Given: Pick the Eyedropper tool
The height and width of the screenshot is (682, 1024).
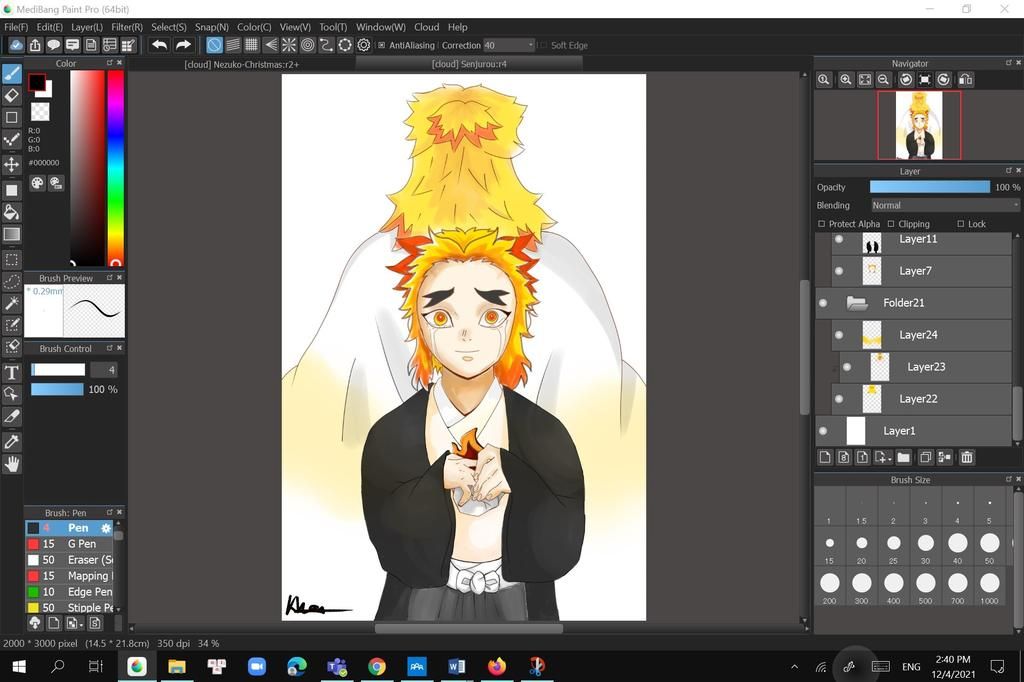Looking at the screenshot, I should pyautogui.click(x=12, y=442).
